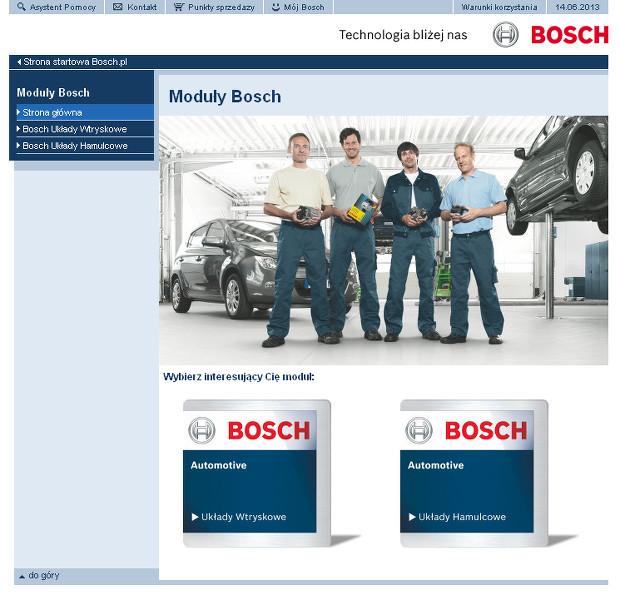Viewport: 620px width, 595px height.
Task: Select Strona główna in the sidebar
Action: pos(85,113)
